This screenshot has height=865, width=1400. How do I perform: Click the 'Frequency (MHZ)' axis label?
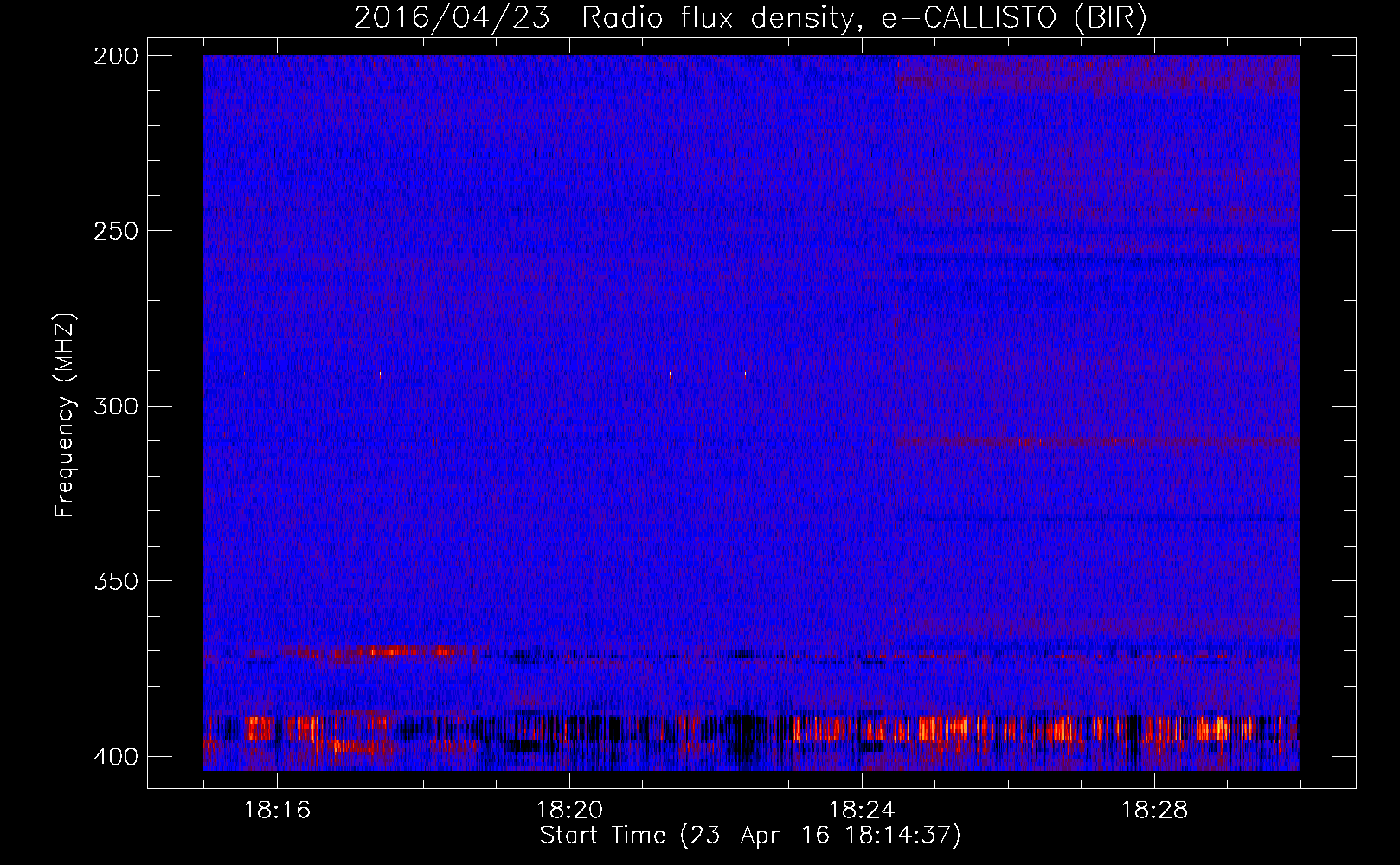65,414
